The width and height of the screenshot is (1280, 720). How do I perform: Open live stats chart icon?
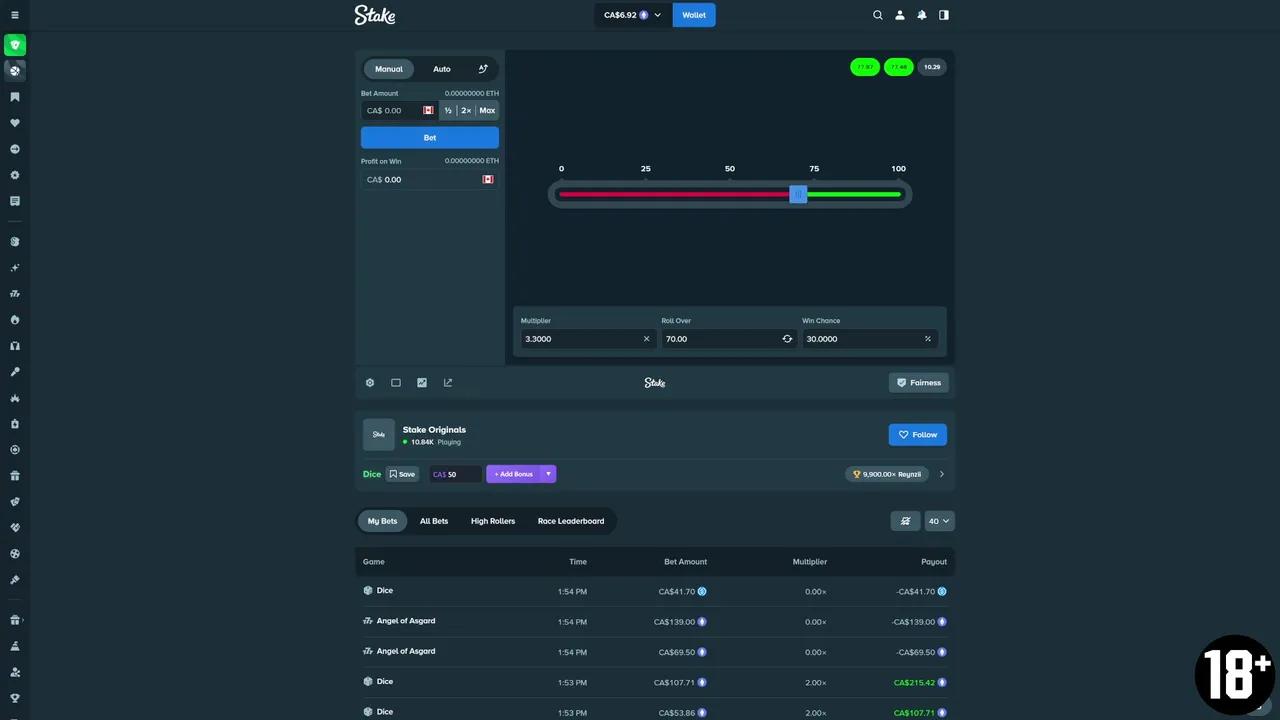click(x=422, y=382)
